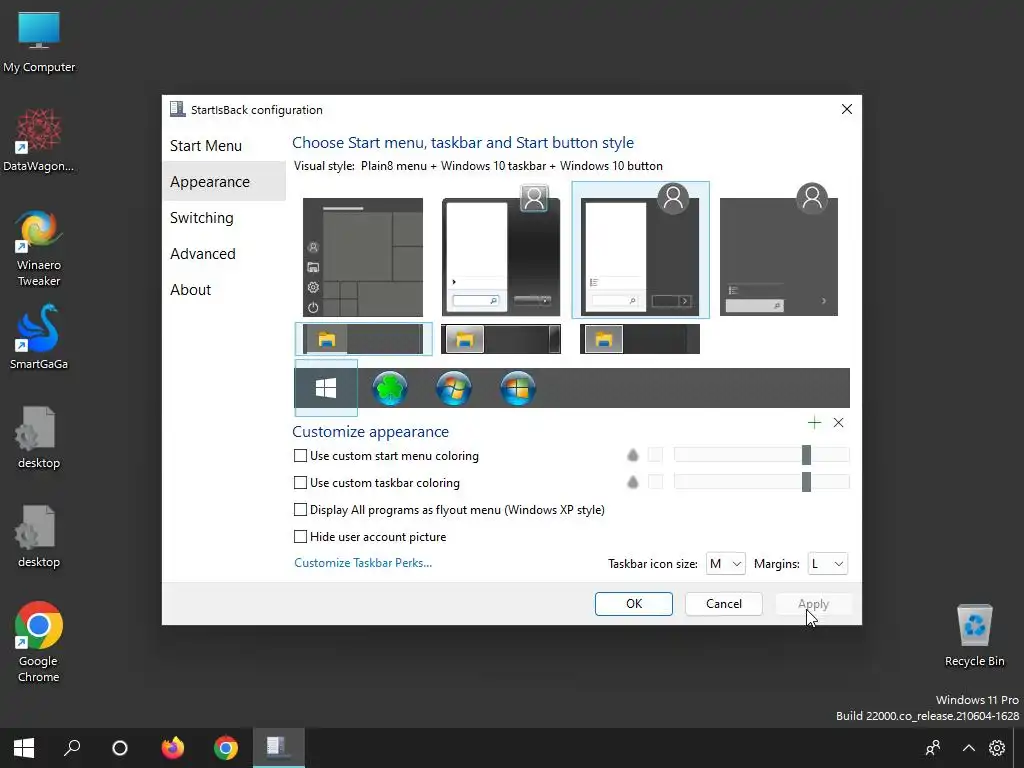Select the Windows 8 colored flag start orb
This screenshot has width=1024, height=768.
518,389
